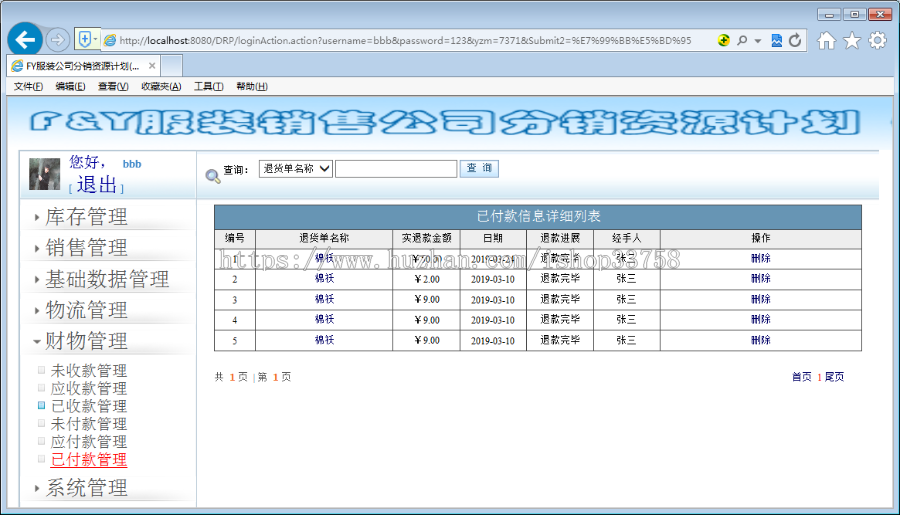Open the 帮助(H) menu
This screenshot has height=515, width=900.
click(251, 86)
